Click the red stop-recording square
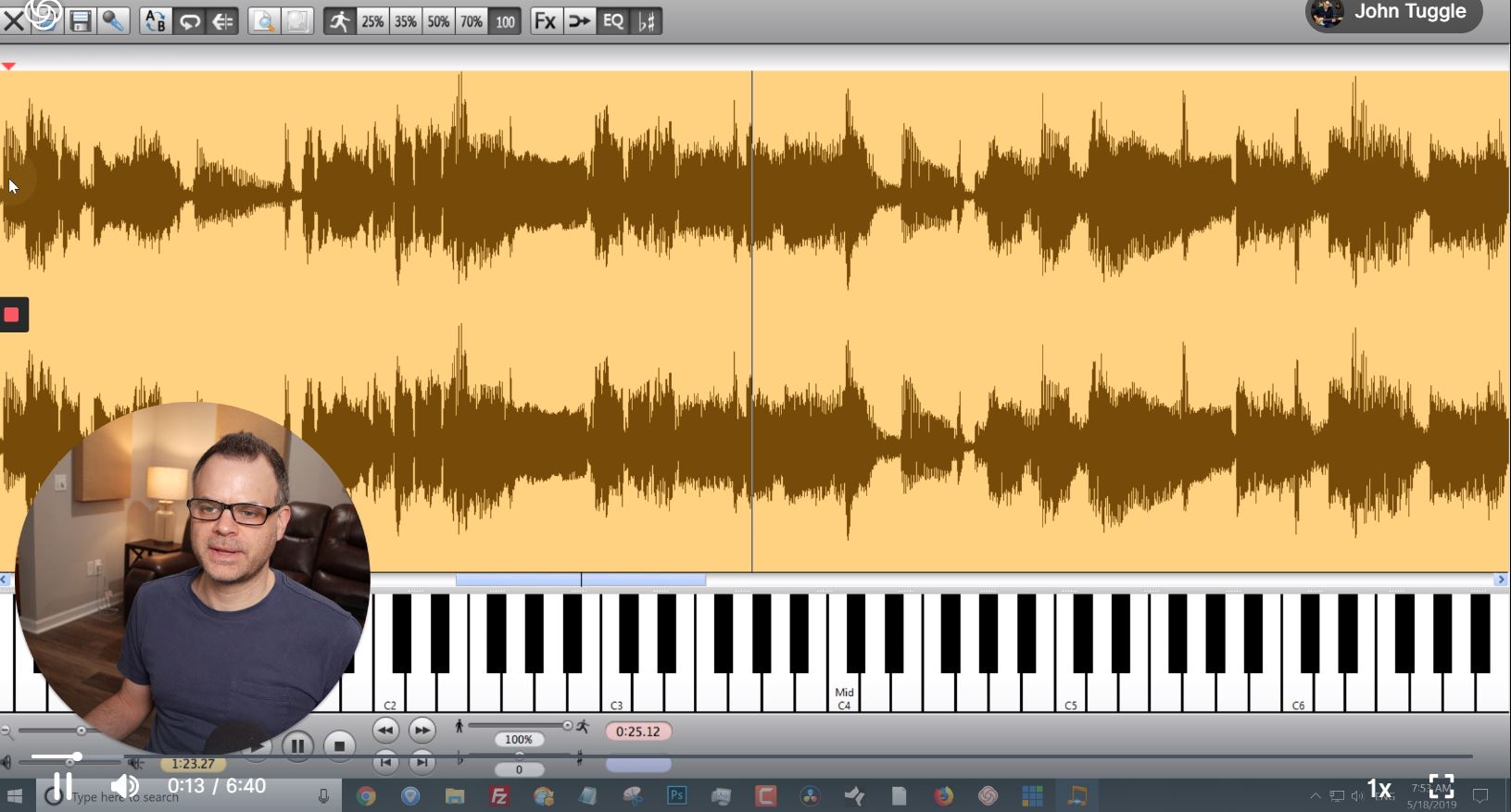1511x812 pixels. (x=12, y=315)
